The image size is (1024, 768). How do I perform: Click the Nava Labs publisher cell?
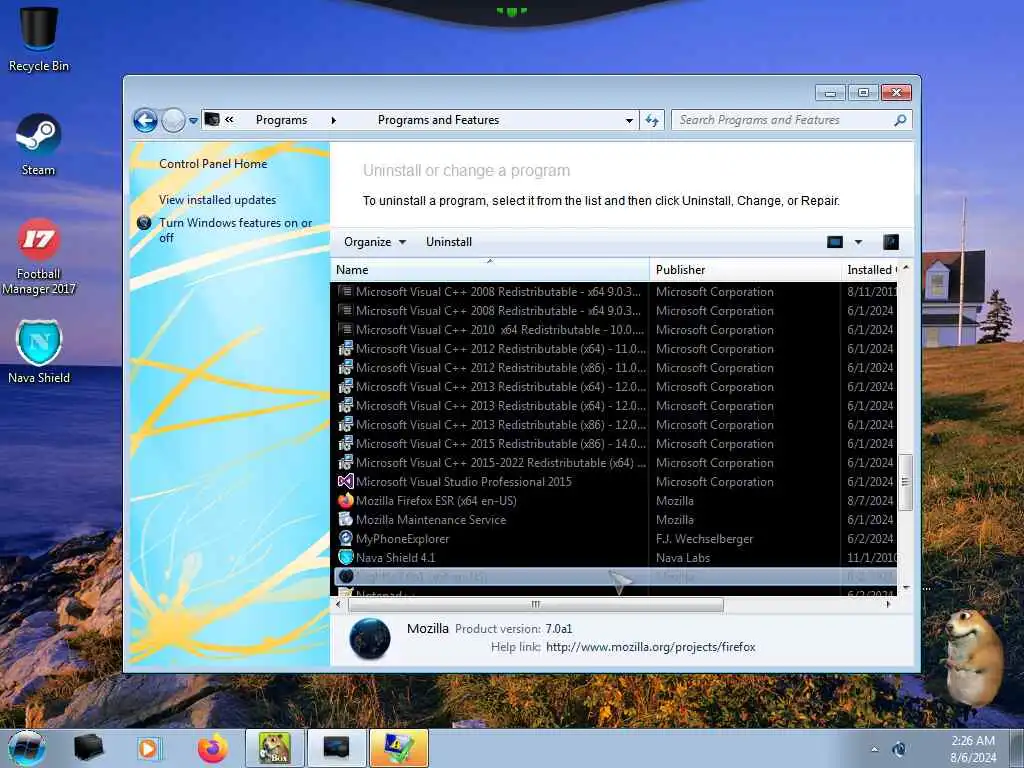coord(682,558)
